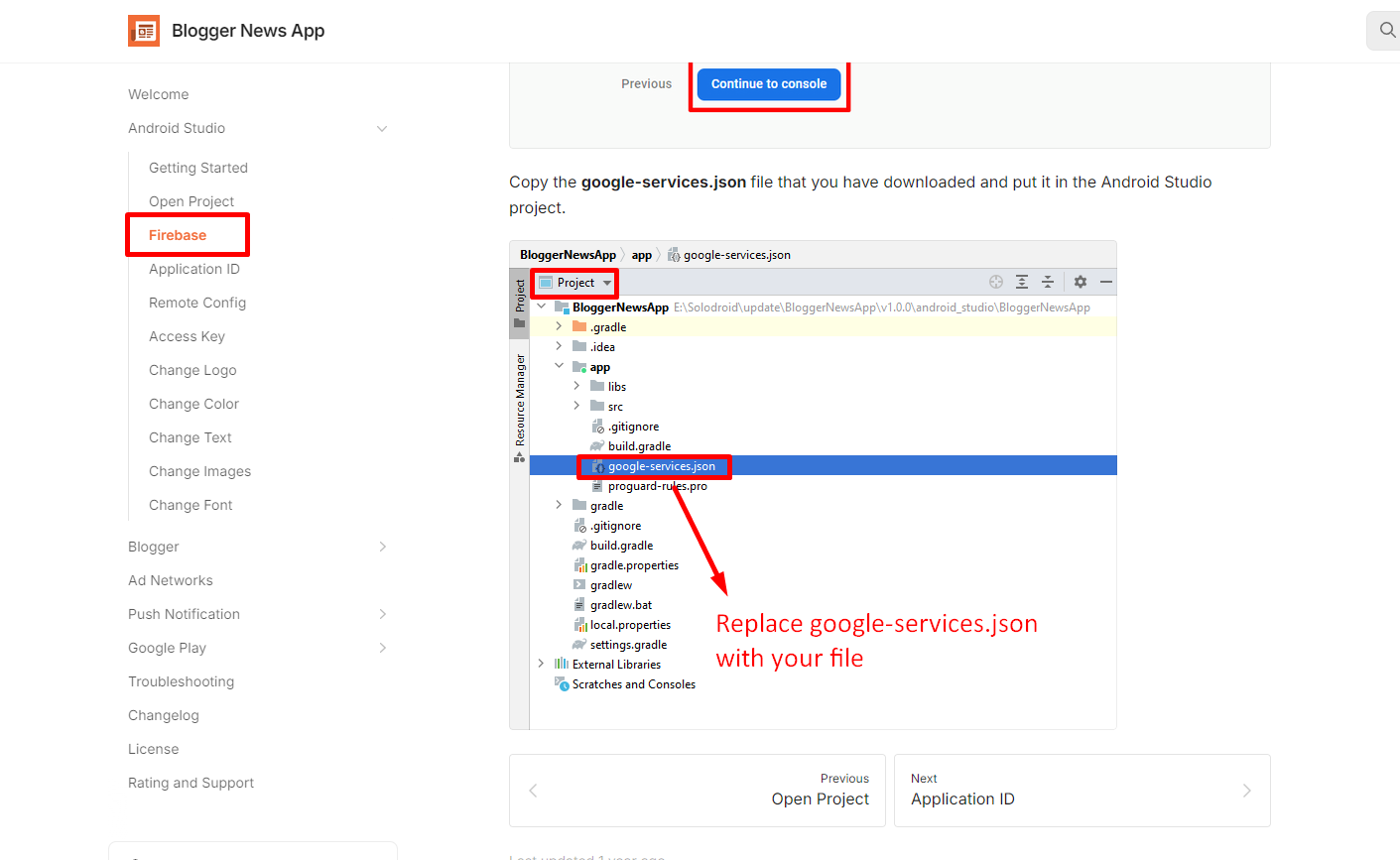Image resolution: width=1400 pixels, height=860 pixels.
Task: Click the locate target icon in Project panel
Action: pyautogui.click(x=996, y=283)
